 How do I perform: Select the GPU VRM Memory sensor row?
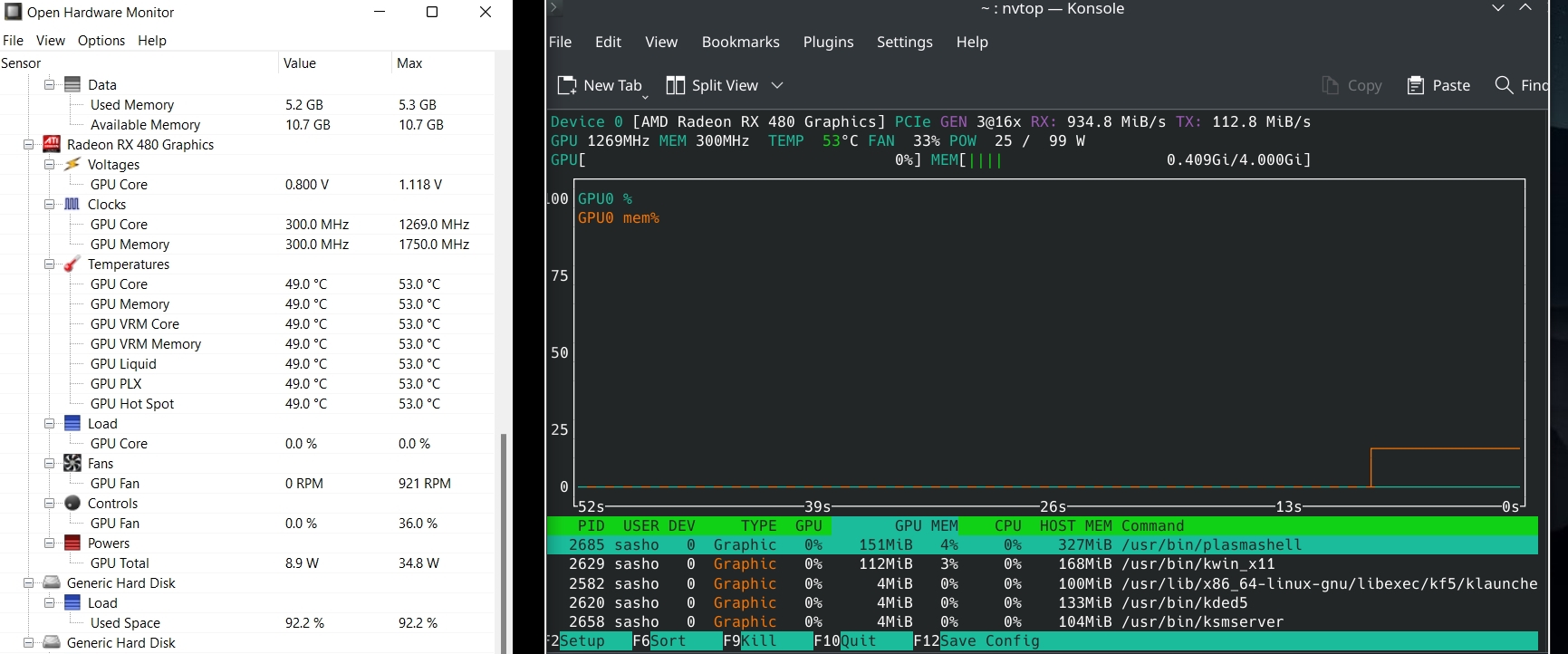coord(247,344)
